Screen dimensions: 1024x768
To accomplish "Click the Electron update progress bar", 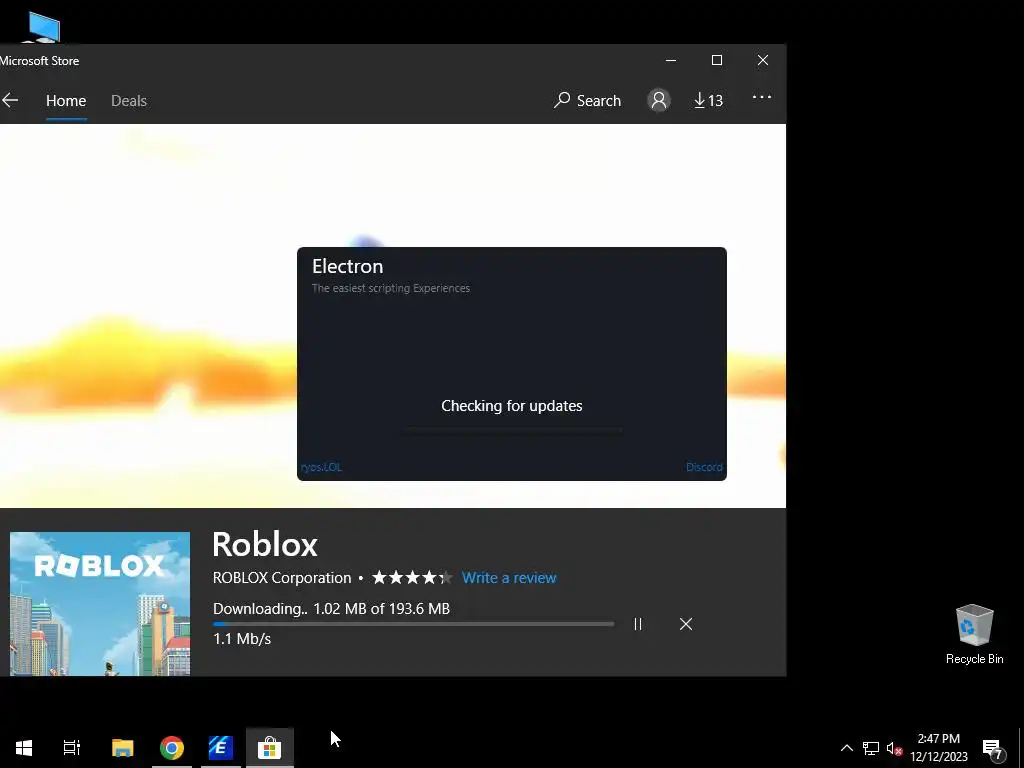I will 513,429.
